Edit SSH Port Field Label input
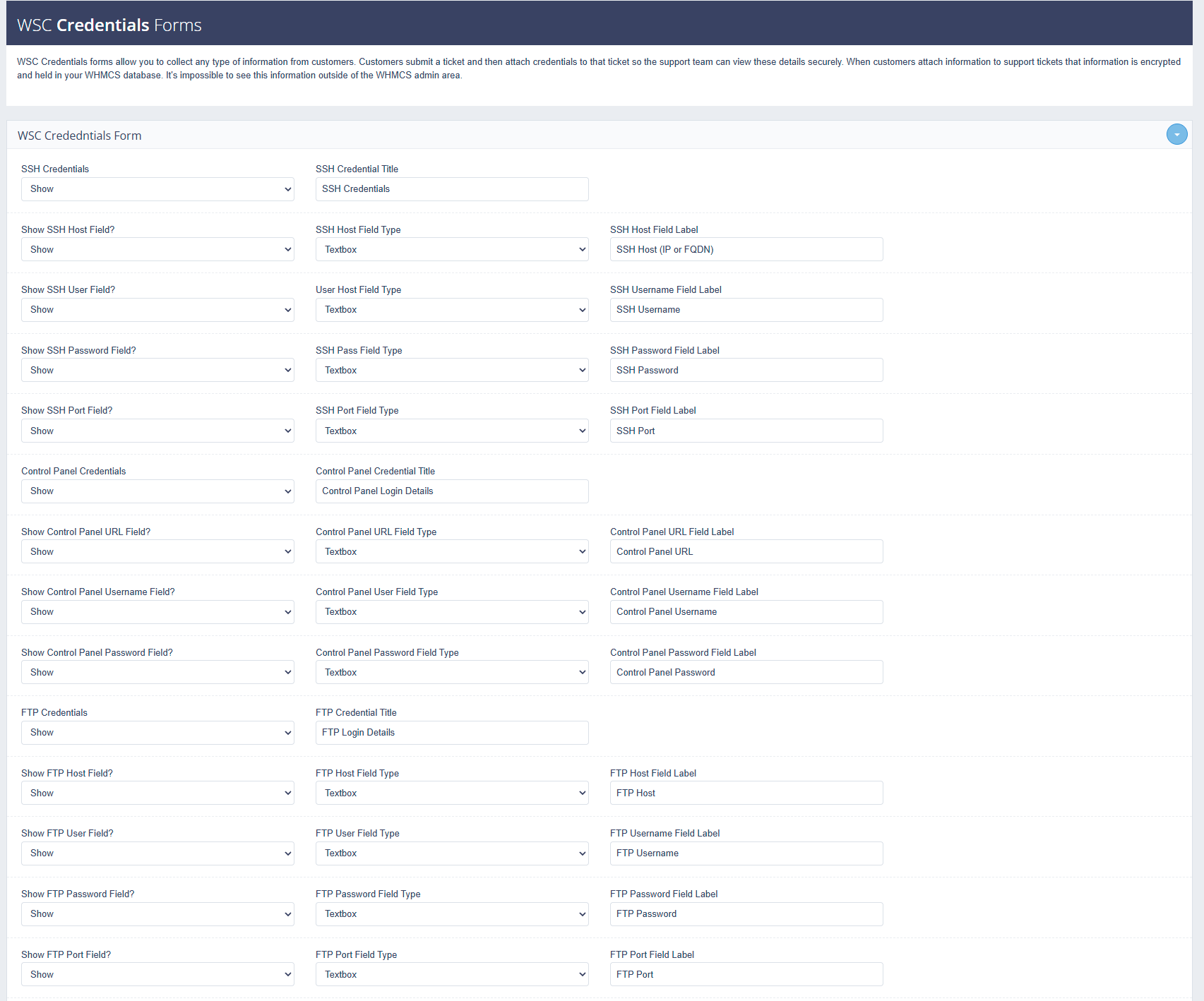The height and width of the screenshot is (1001, 1204). pyautogui.click(x=746, y=431)
